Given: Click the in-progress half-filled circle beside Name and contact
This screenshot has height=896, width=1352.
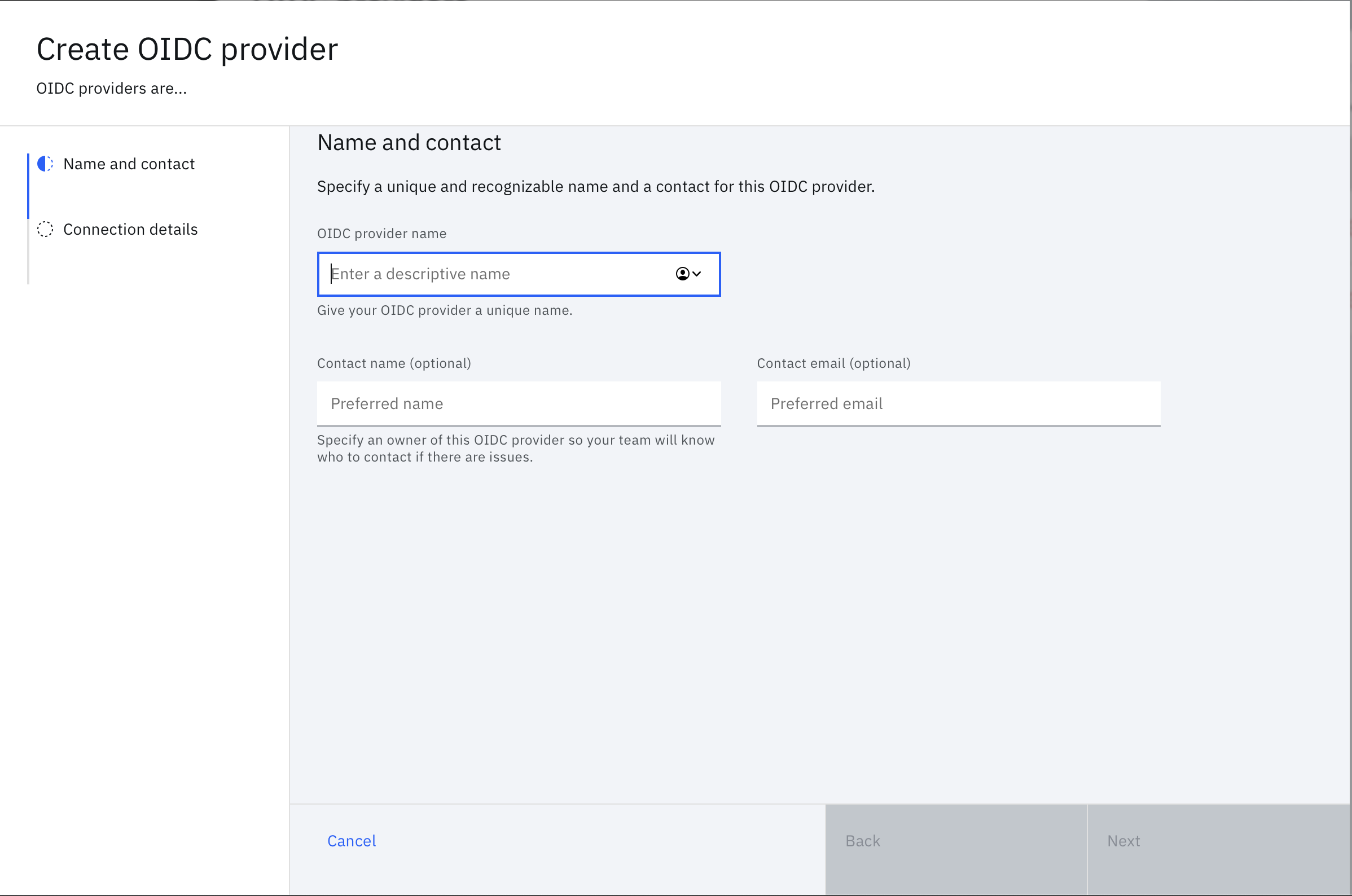Looking at the screenshot, I should click(x=45, y=164).
